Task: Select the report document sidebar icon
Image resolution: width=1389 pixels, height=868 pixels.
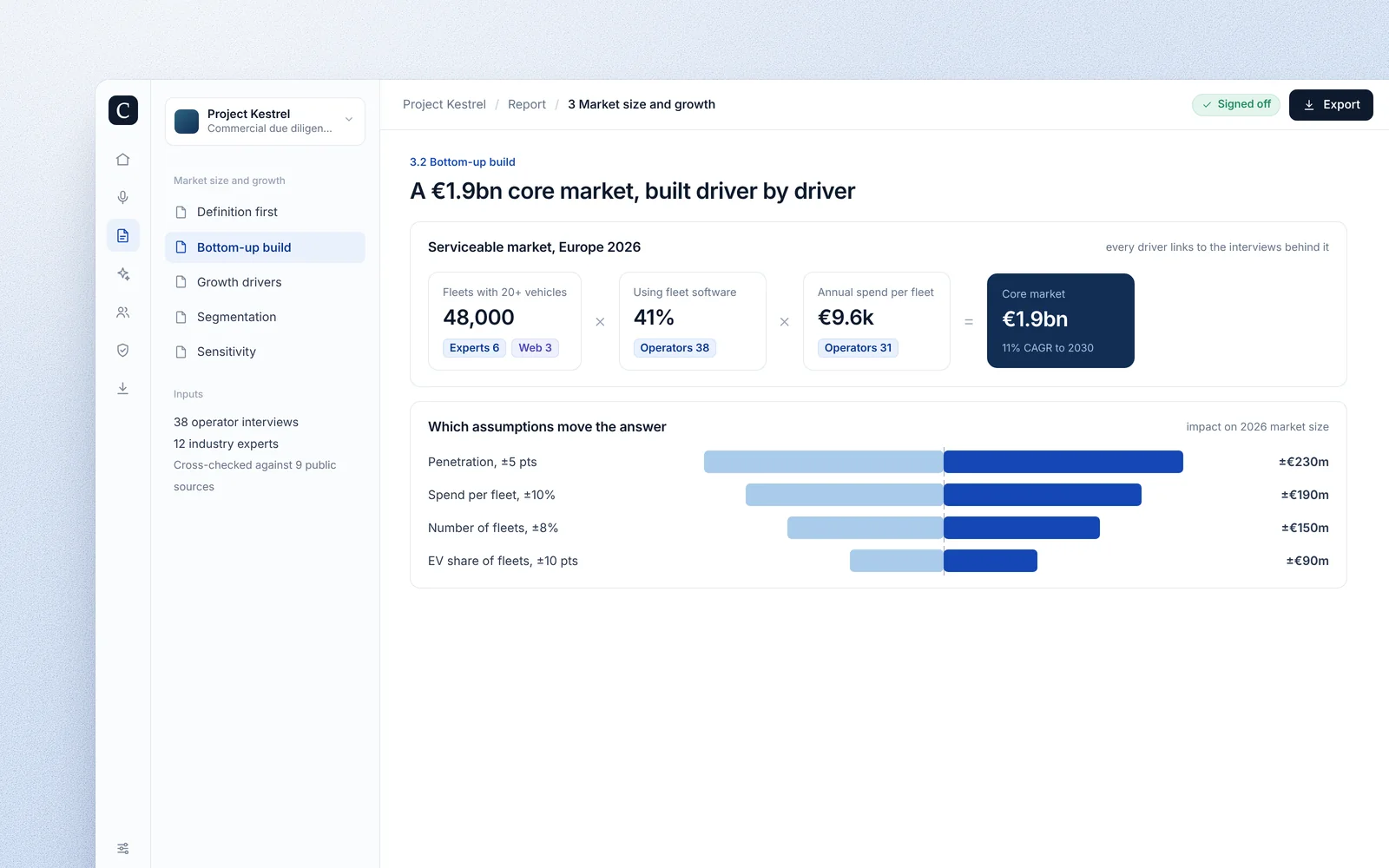Action: 123,236
